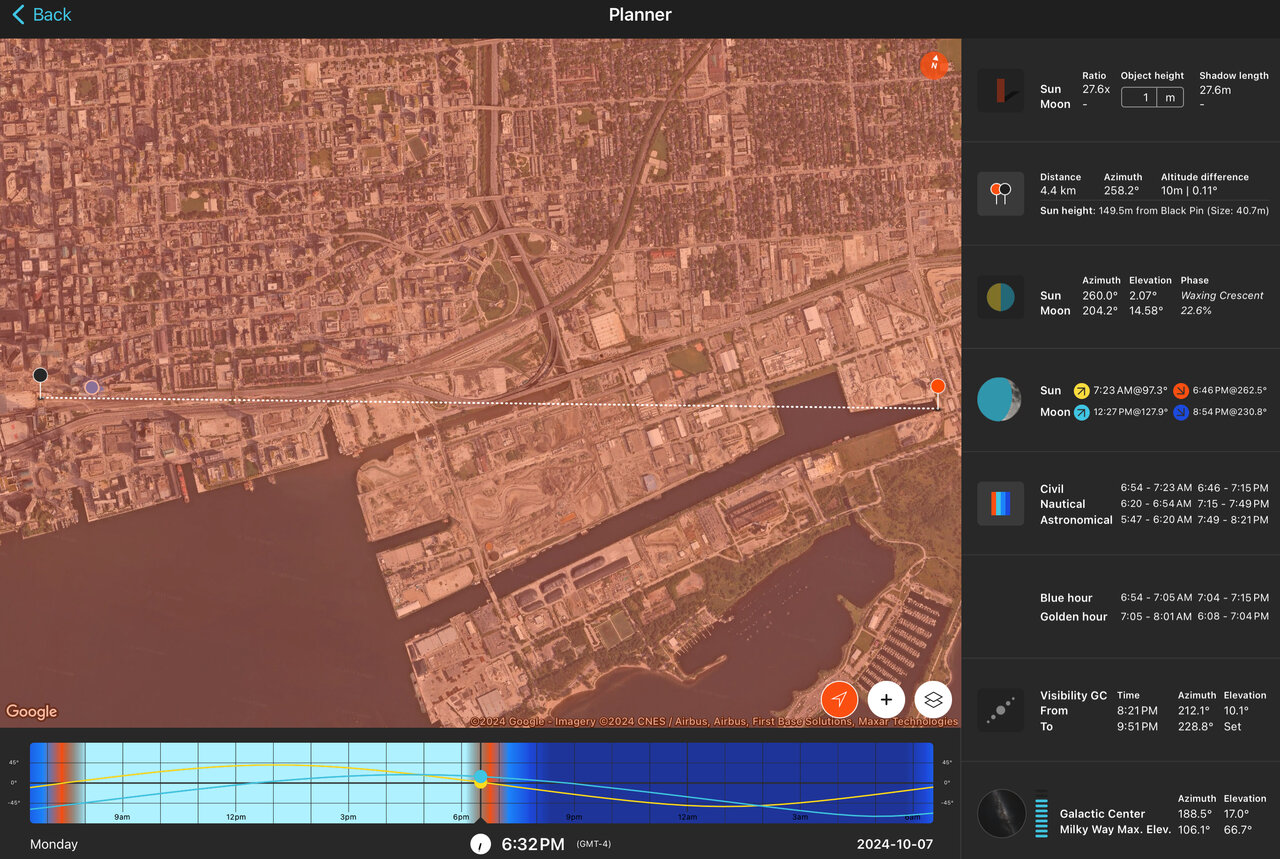Click the Back button
This screenshot has width=1280, height=859.
tap(41, 15)
